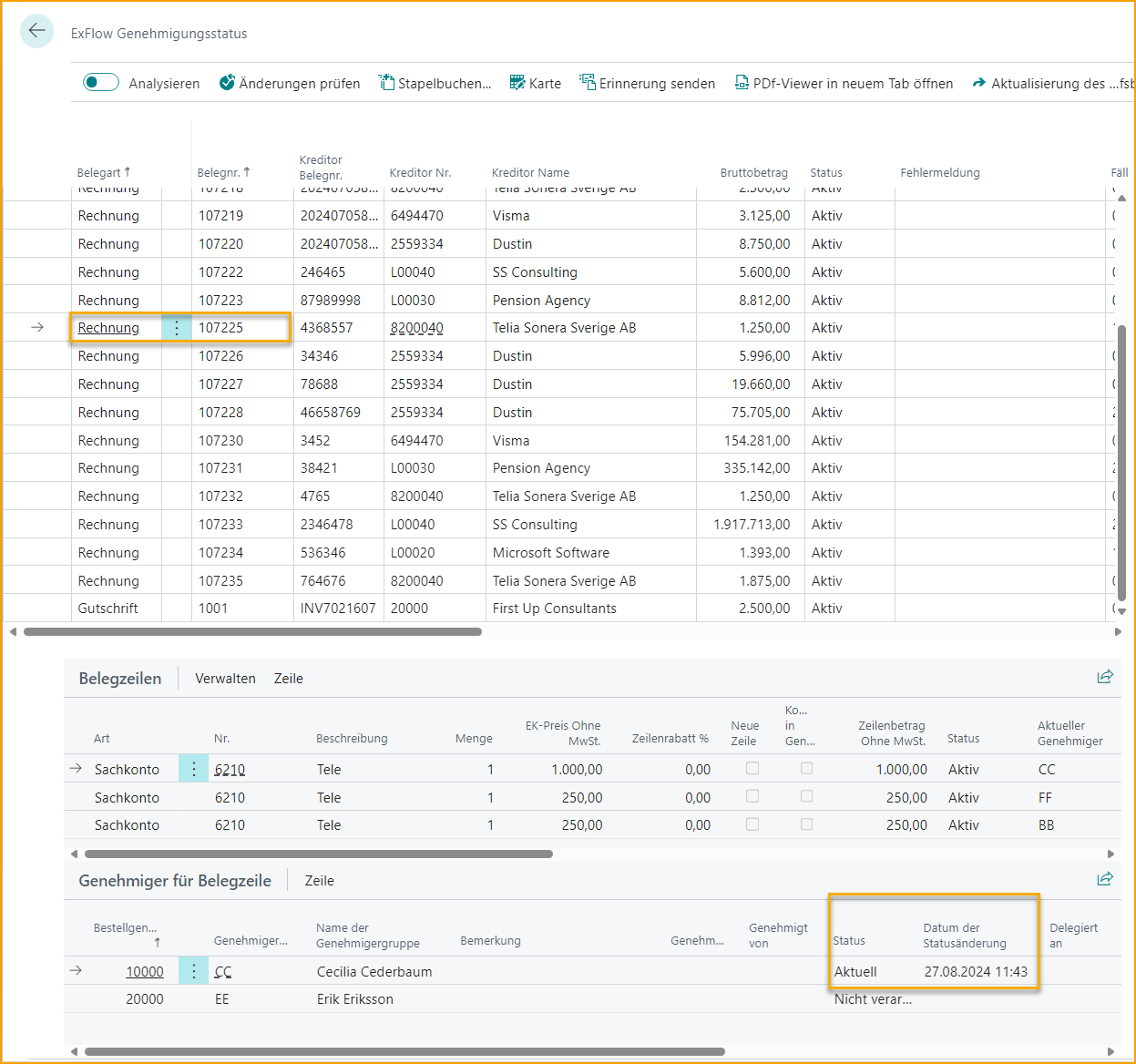1136x1064 pixels.
Task: Switch to the Verwalten tab in Belegzeilen
Action: 225,678
